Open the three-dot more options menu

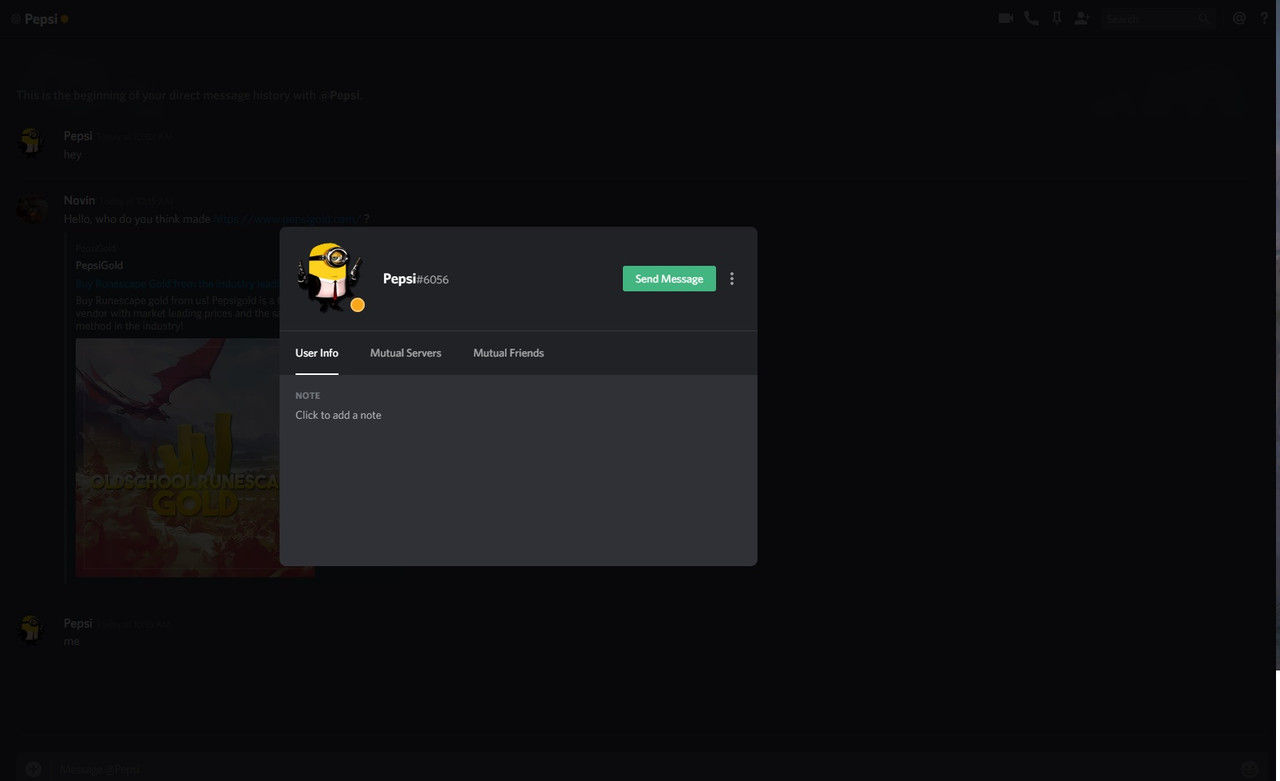pos(732,279)
